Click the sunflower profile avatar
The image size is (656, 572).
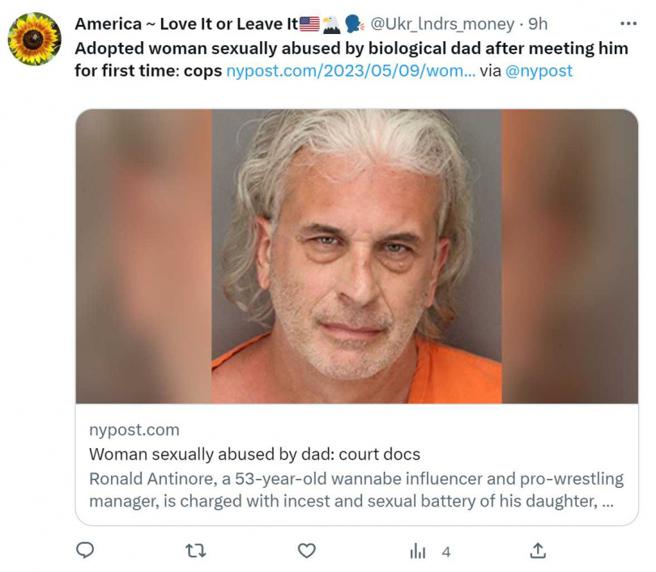(x=34, y=40)
